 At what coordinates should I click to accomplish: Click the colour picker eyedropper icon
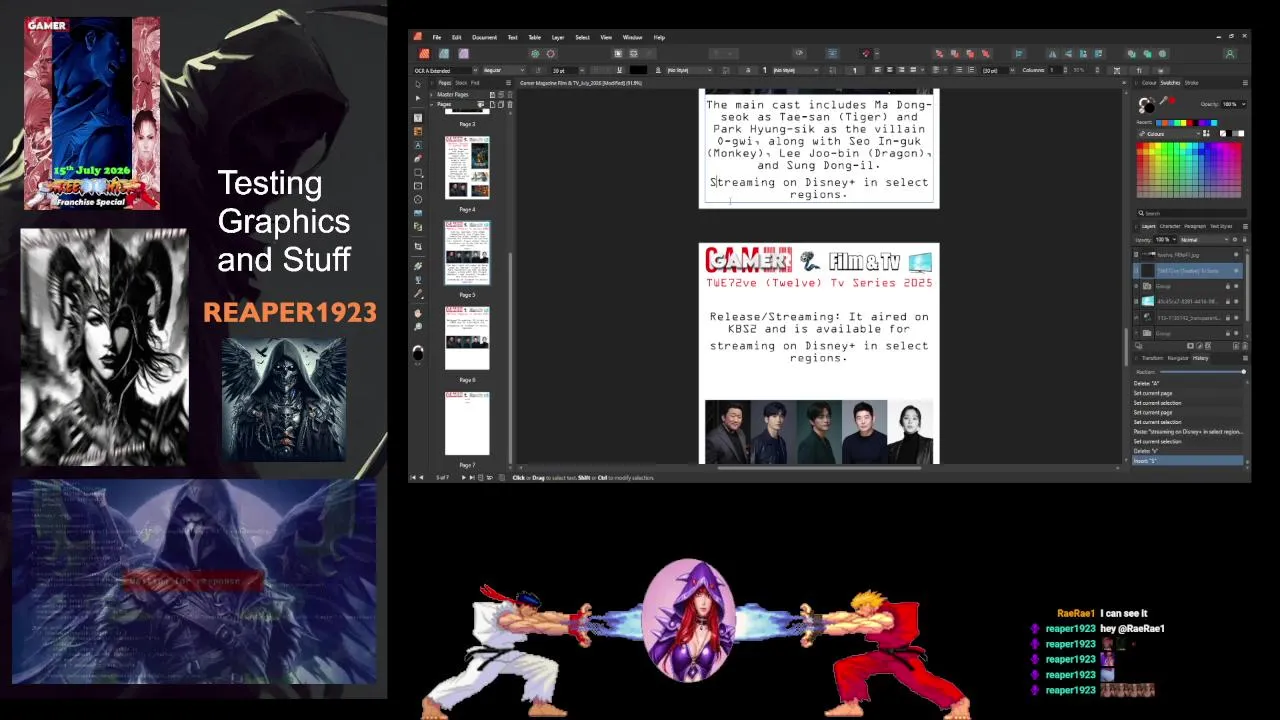[x=1163, y=101]
